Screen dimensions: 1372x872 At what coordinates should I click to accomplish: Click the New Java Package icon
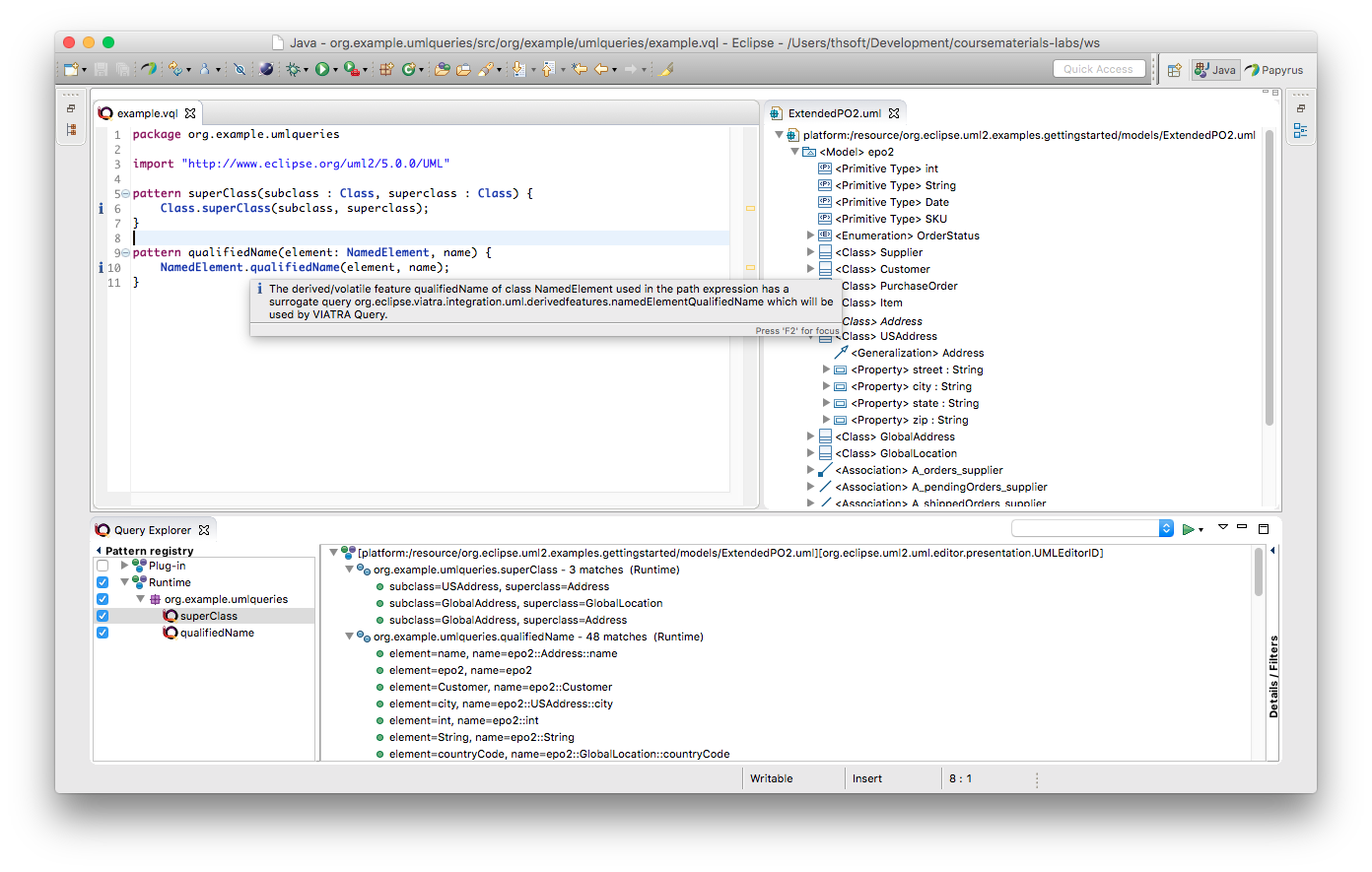point(385,69)
